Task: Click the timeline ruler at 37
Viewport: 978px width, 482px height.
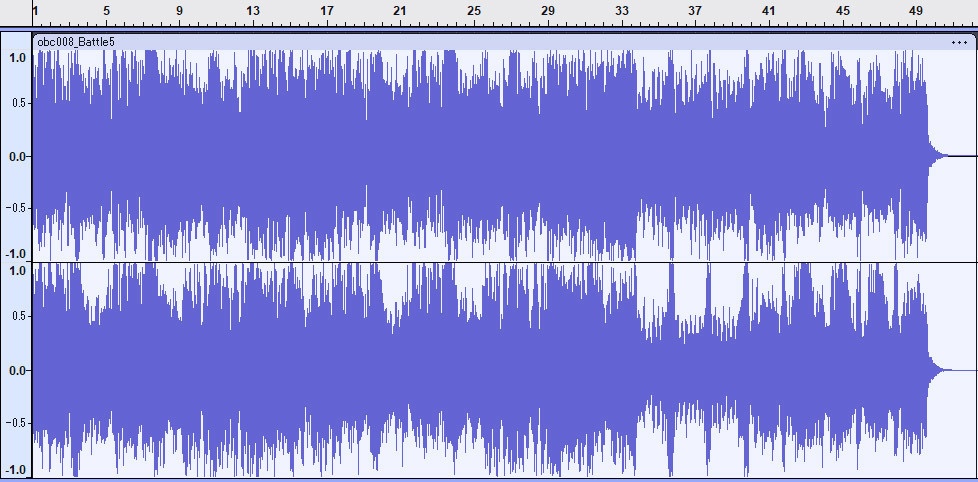Action: (x=695, y=11)
